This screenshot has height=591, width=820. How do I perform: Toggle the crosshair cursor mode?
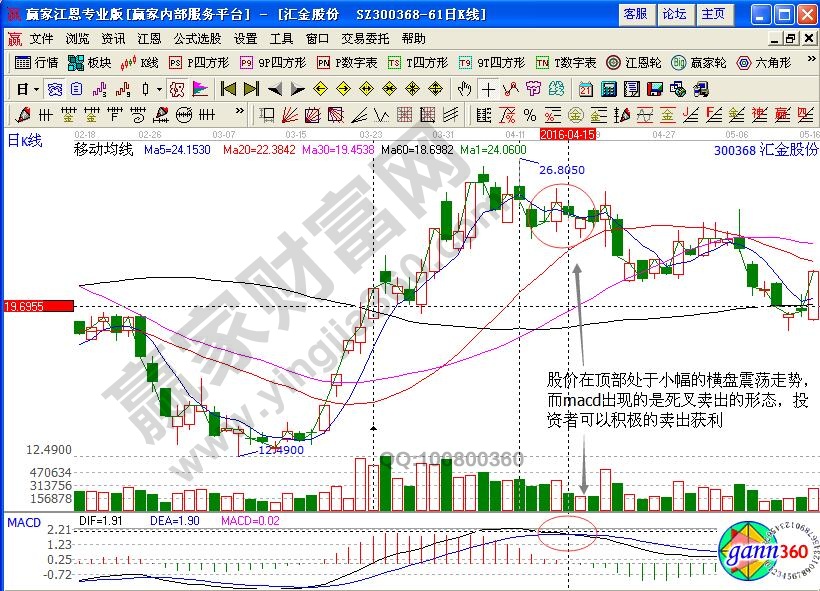point(488,88)
